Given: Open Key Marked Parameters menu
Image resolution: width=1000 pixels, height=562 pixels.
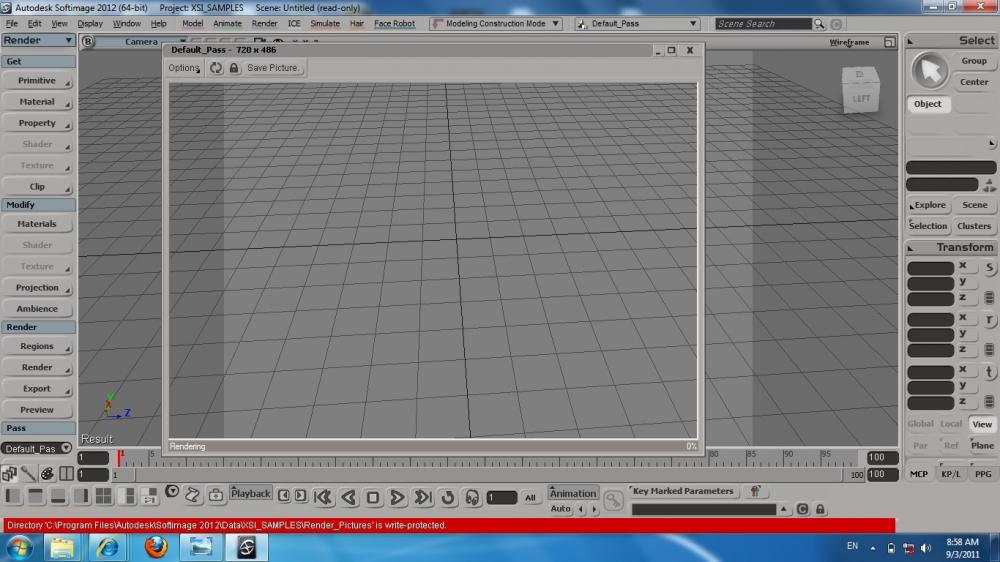Looking at the screenshot, I should (682, 491).
